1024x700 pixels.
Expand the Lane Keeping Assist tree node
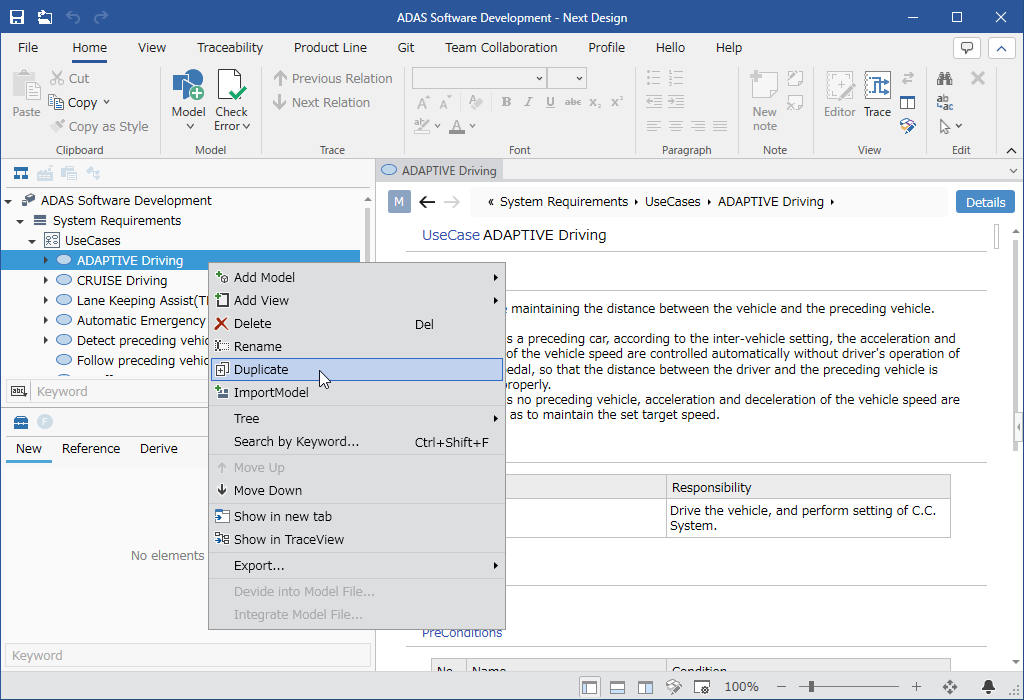[45, 300]
